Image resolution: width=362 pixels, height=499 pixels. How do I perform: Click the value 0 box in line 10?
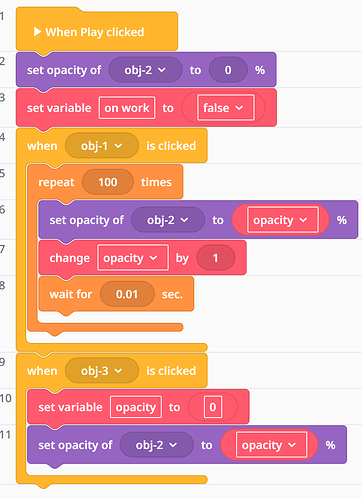click(x=213, y=407)
